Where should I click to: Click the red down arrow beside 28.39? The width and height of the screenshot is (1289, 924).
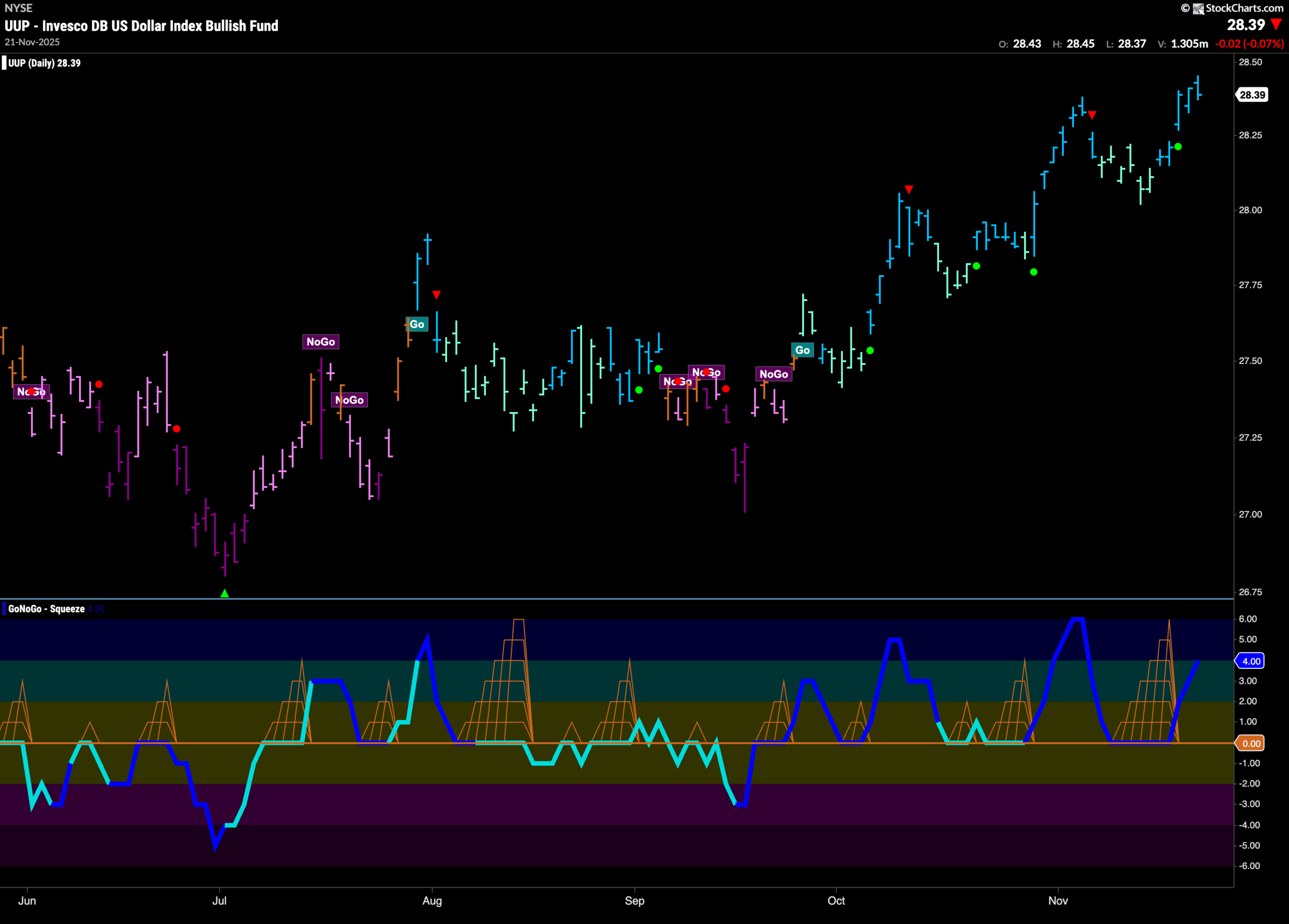pyautogui.click(x=1276, y=25)
